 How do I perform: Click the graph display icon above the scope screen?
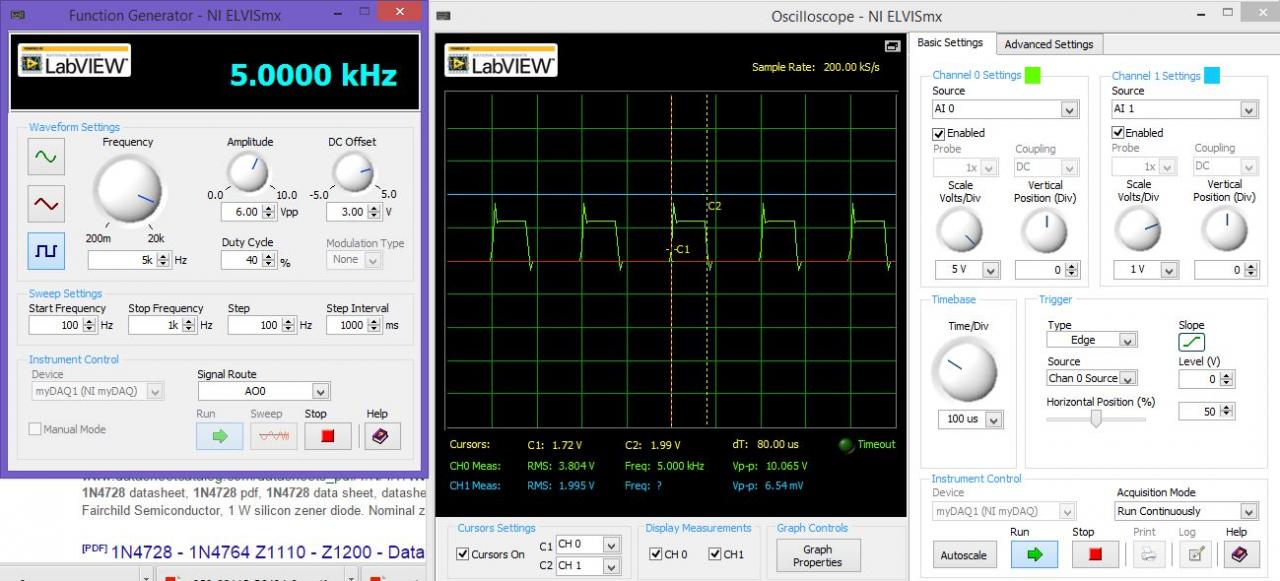(892, 46)
